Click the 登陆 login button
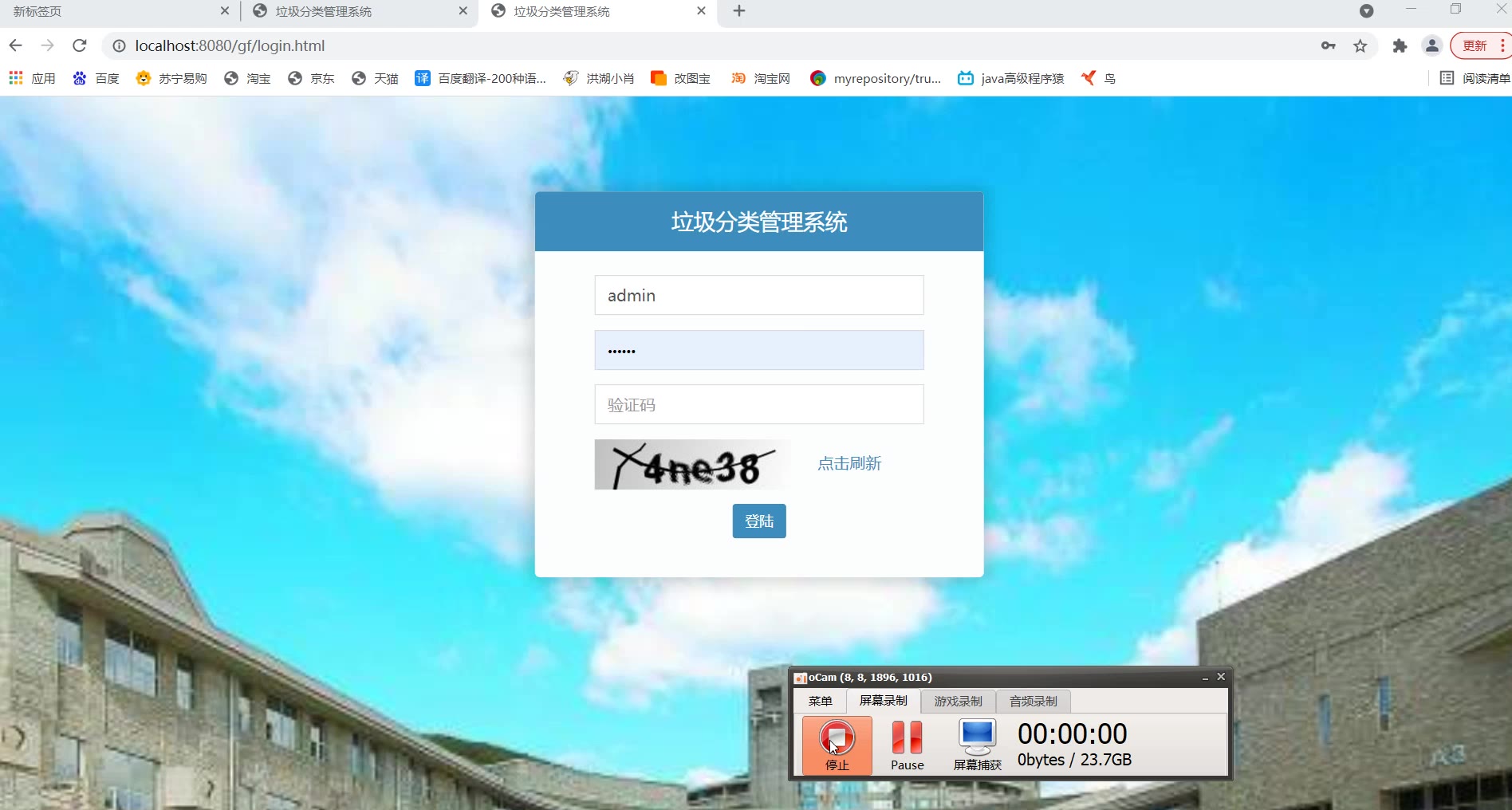Screen dimensions: 1512x810 [x=759, y=521]
